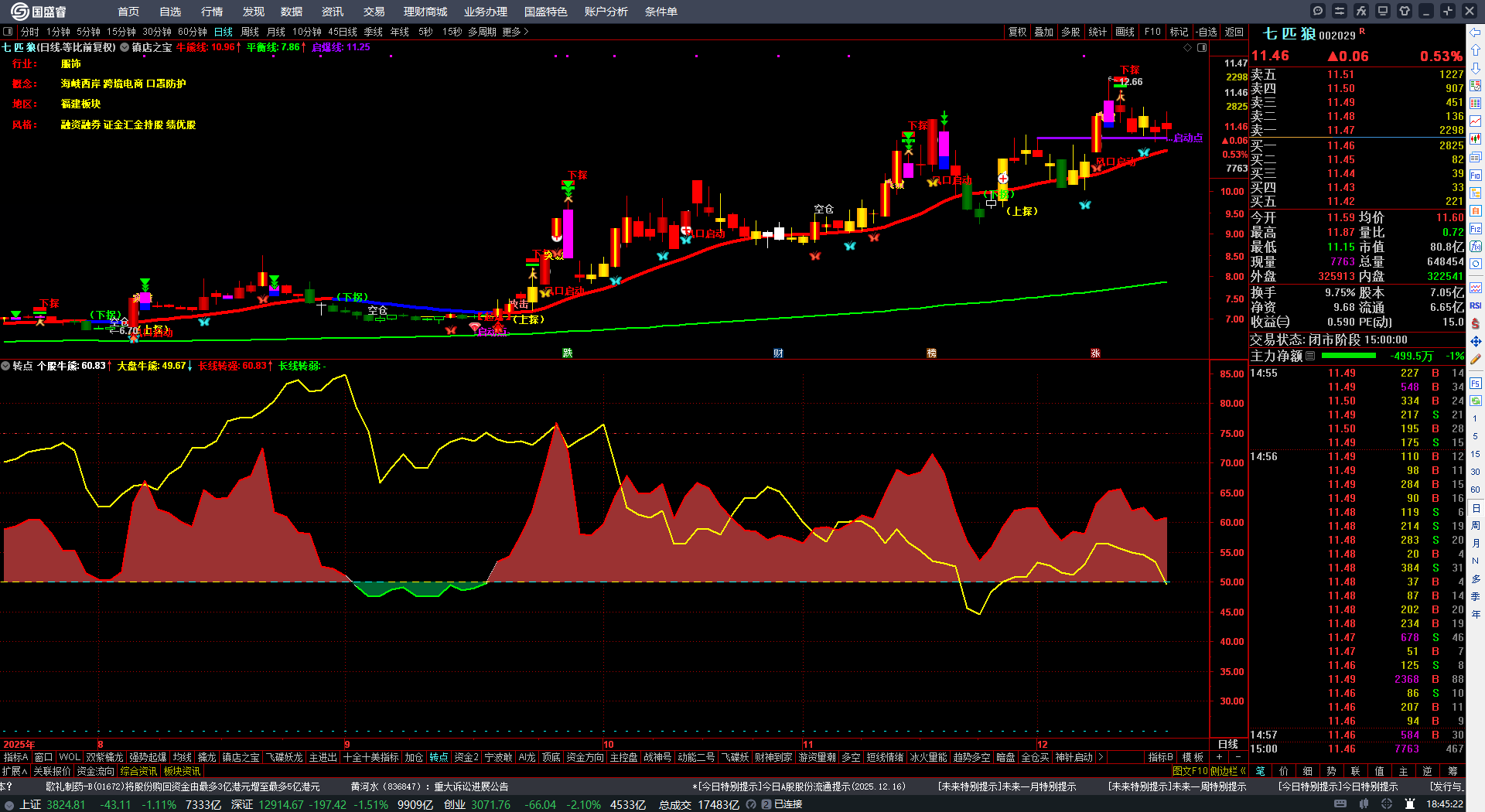This screenshot has height=812, width=1485.
Task: Toggle the 侧边栏 sidebar collapse button
Action: 1228,771
